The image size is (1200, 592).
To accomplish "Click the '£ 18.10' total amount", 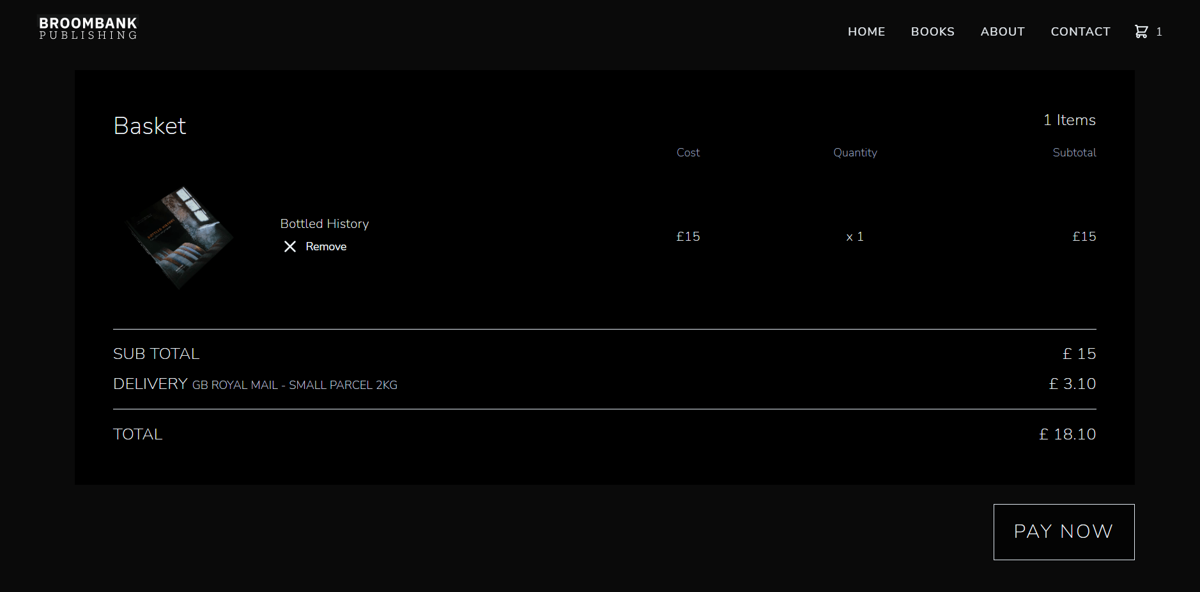I will pos(1068,434).
